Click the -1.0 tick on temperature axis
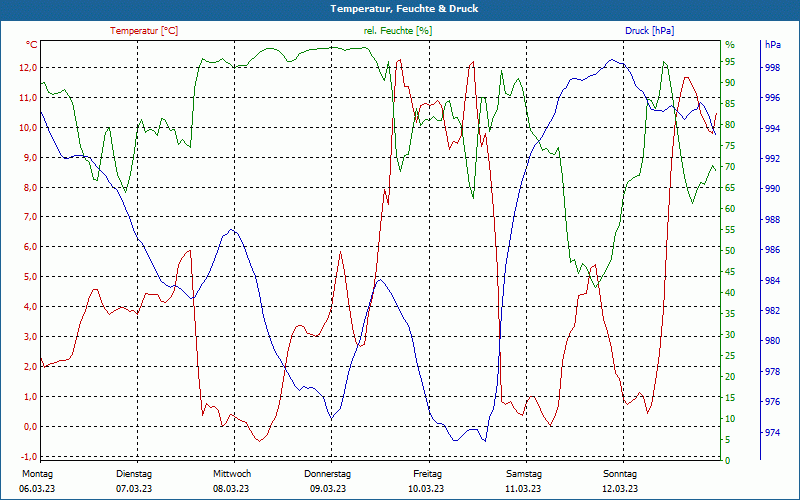This screenshot has width=800, height=500. point(28,456)
